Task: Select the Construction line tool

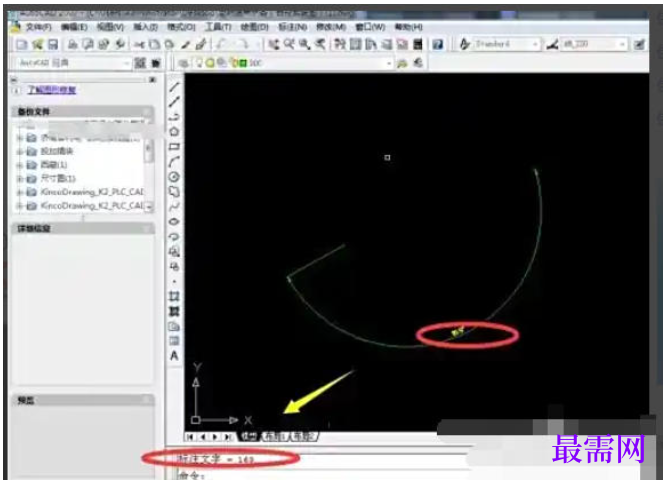Action: (x=174, y=102)
